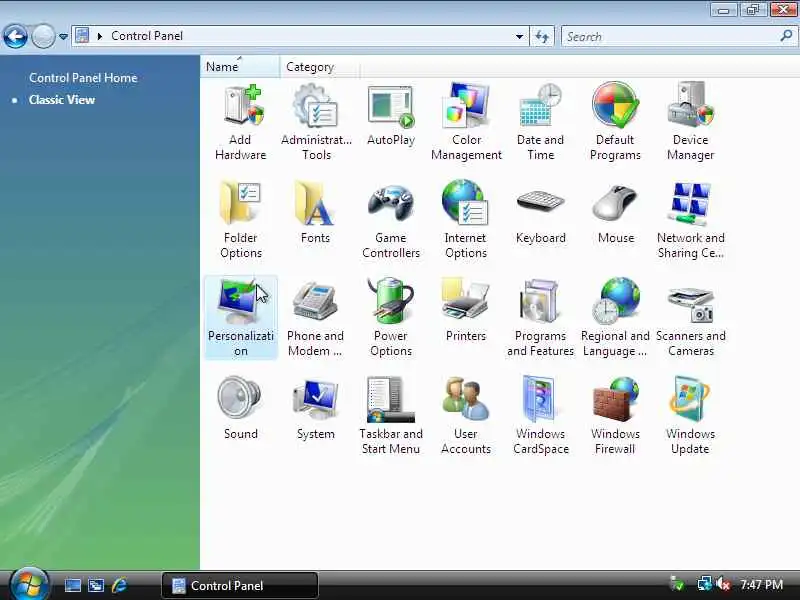The image size is (800, 600).
Task: Click the network tray icon
Action: pos(705,584)
